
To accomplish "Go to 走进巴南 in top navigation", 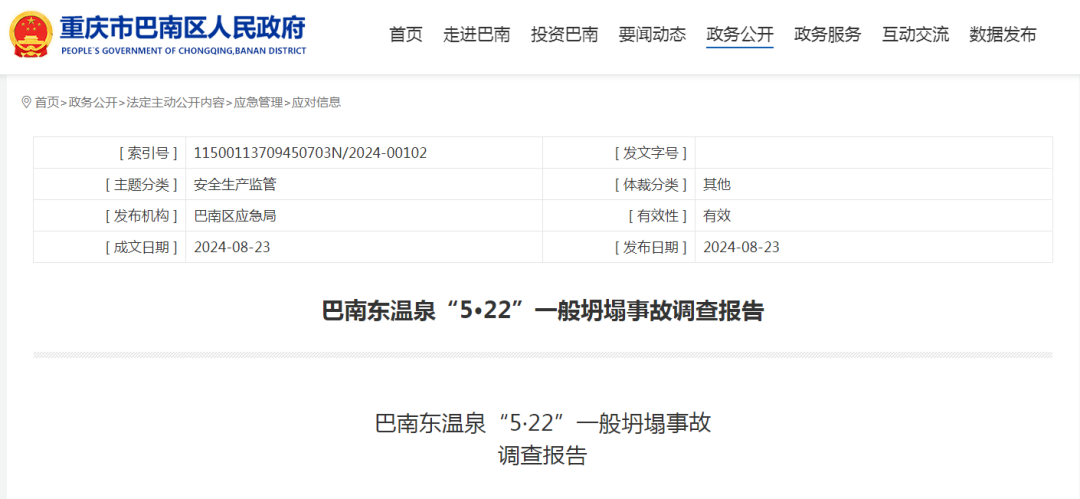I will pos(477,34).
